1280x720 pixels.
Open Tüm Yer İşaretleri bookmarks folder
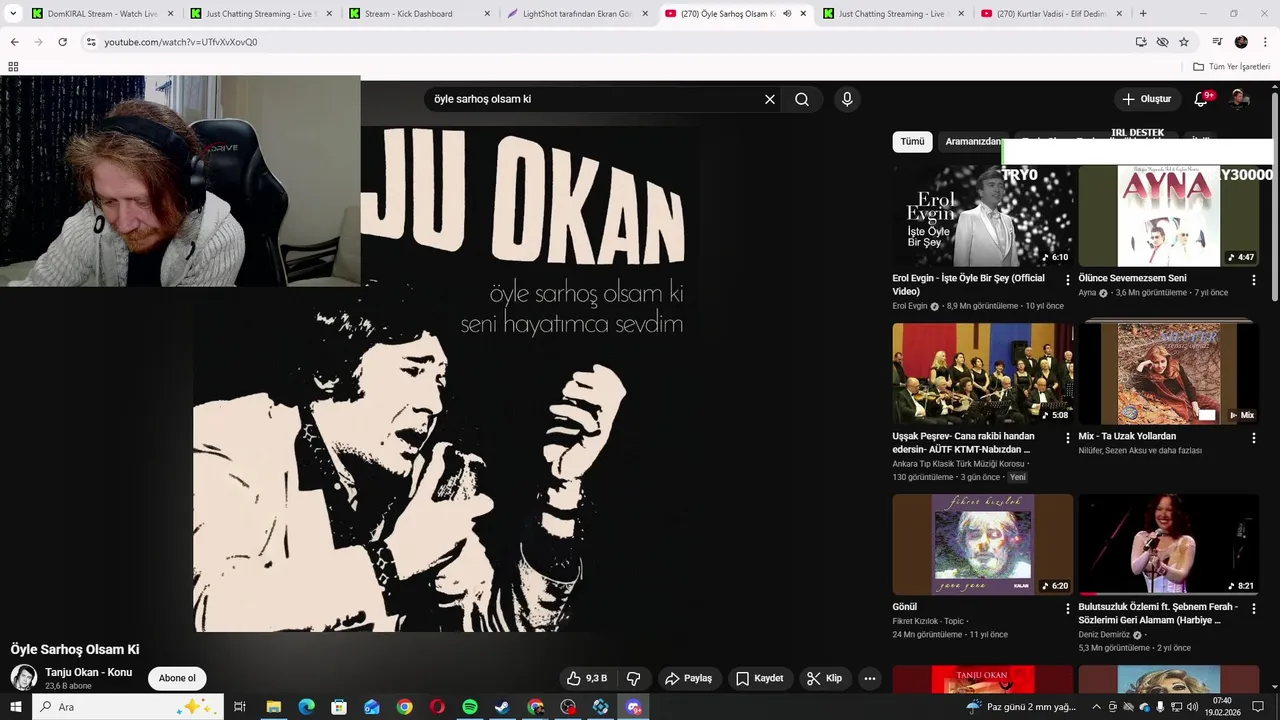pos(1231,66)
